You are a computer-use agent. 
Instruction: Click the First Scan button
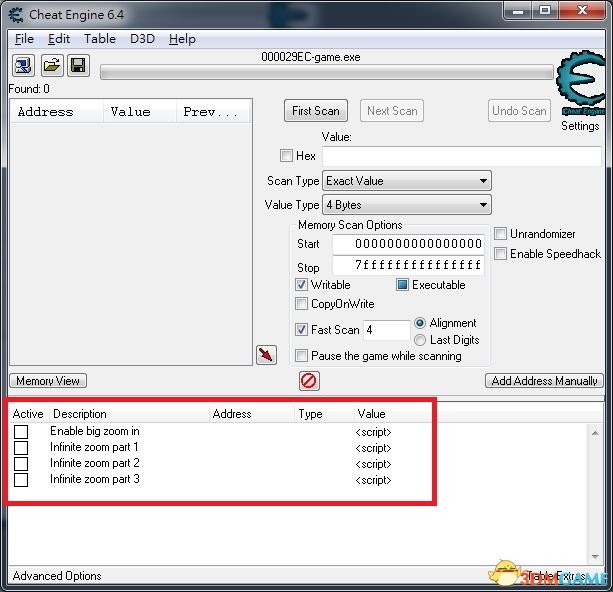point(316,111)
